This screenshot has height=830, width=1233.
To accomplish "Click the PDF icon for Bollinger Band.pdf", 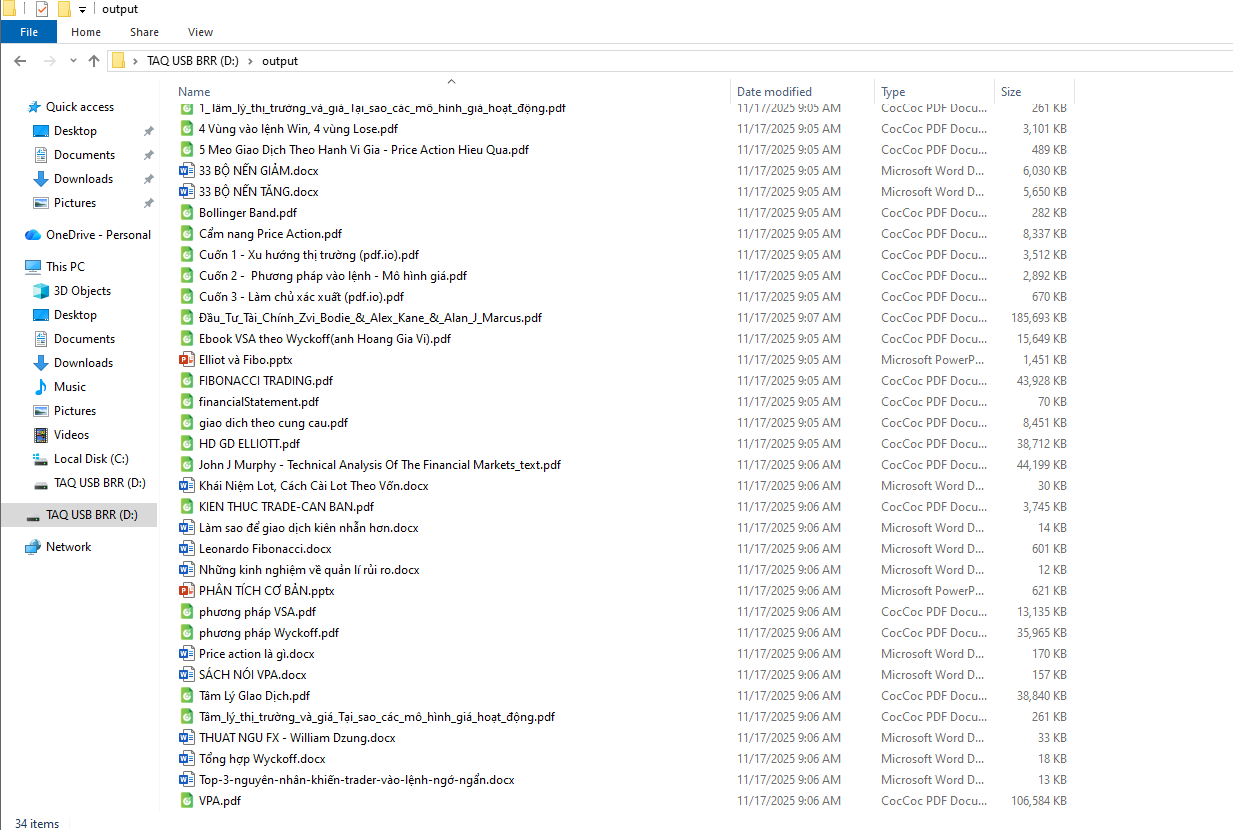I will pos(186,213).
